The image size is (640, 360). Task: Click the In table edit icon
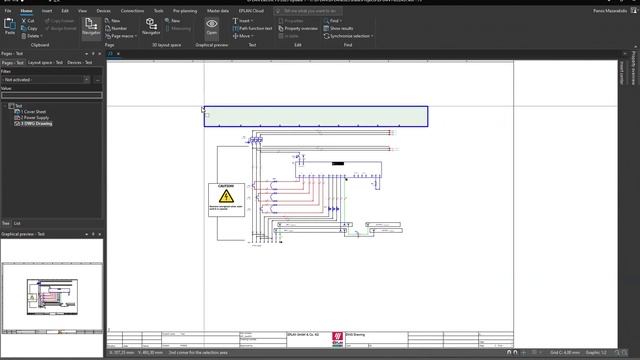click(x=281, y=36)
